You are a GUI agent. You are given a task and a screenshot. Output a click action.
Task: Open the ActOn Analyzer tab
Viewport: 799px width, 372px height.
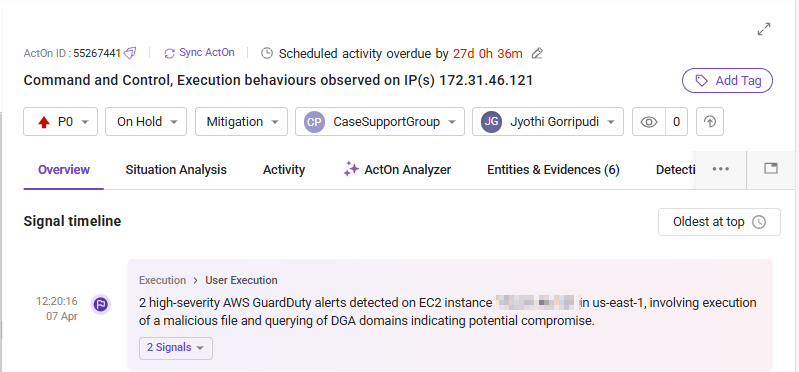tap(397, 170)
